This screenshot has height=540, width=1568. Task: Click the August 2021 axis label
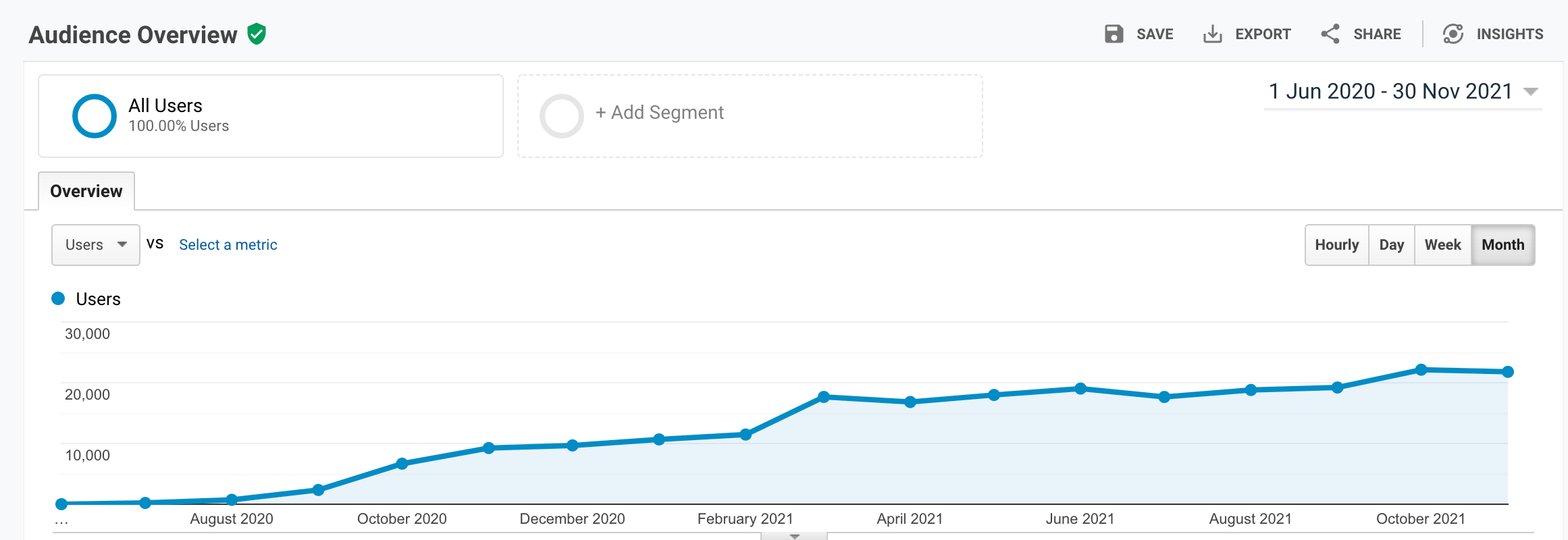(x=1250, y=518)
